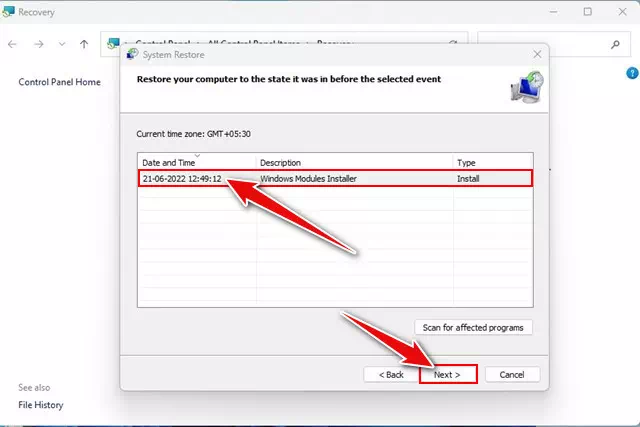Click the Recovery window title icon
640x427 pixels.
point(9,12)
